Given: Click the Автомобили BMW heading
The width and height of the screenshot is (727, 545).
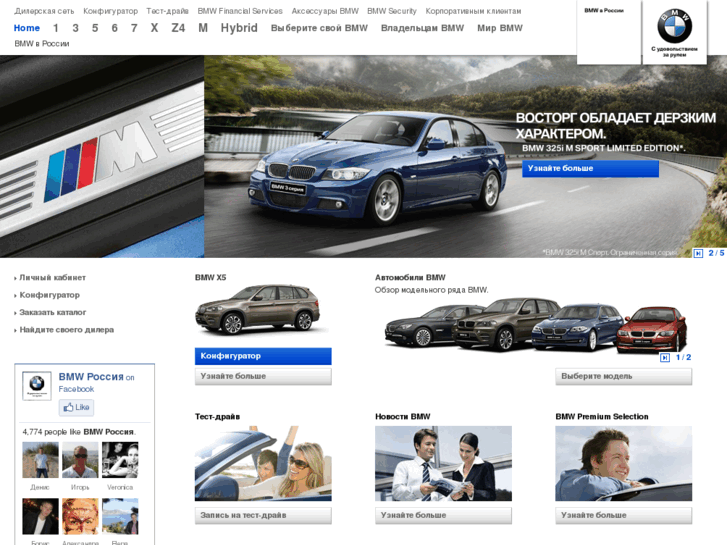Looking at the screenshot, I should point(410,278).
